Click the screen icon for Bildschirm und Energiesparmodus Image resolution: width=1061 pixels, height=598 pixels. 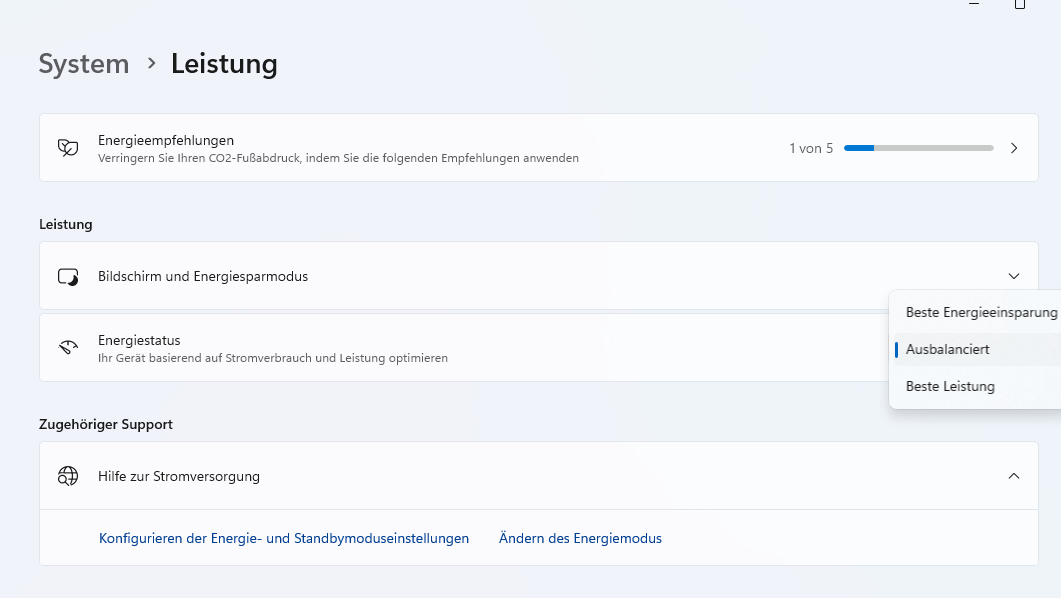coord(68,276)
